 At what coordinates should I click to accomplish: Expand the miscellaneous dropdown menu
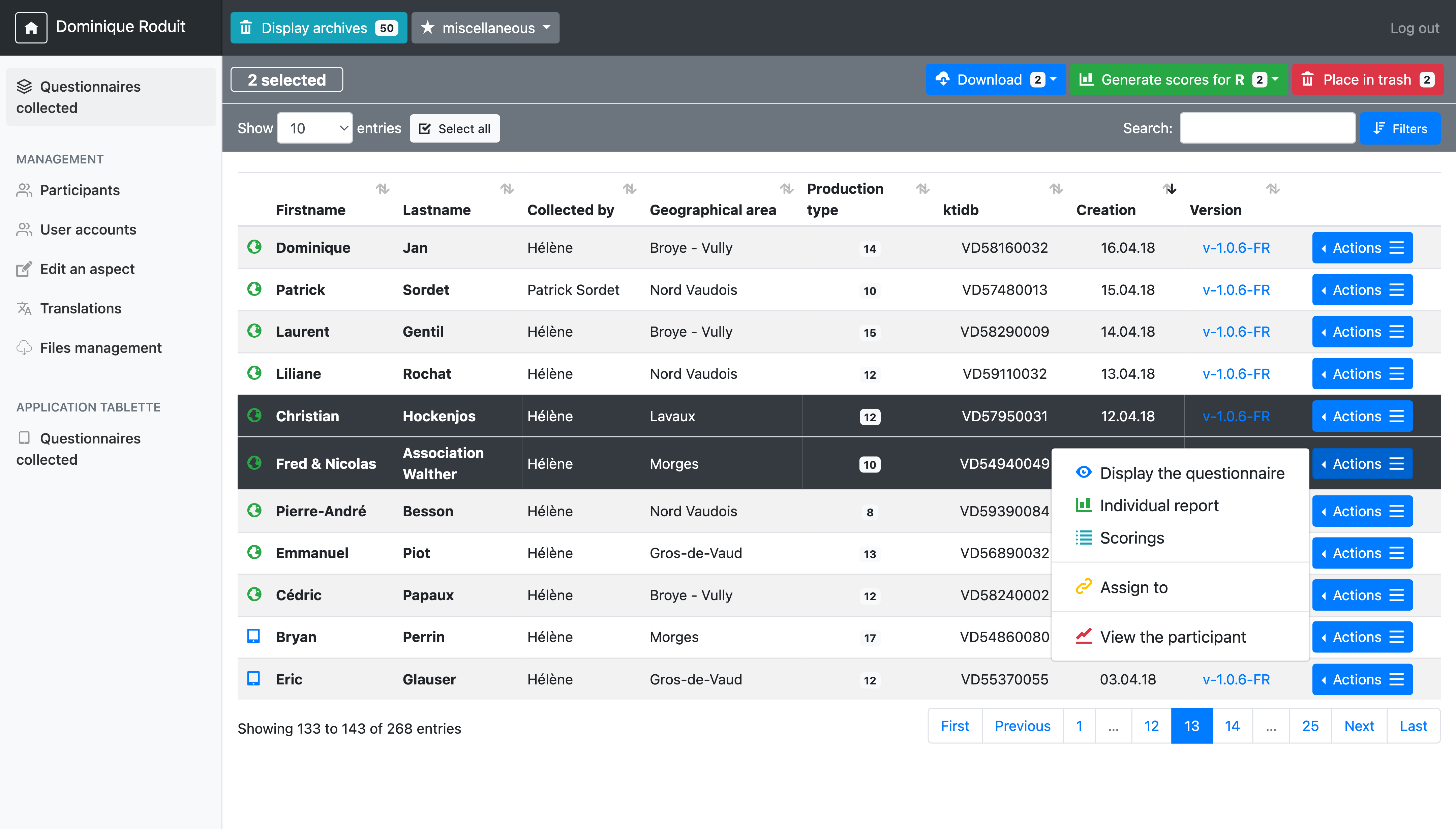coord(485,27)
